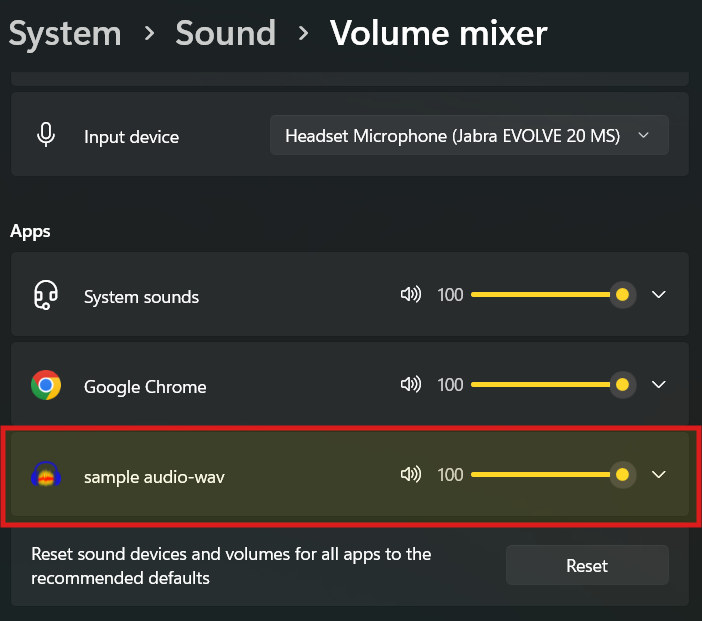The width and height of the screenshot is (702, 621).
Task: Go to System in breadcrumb
Action: (x=65, y=33)
